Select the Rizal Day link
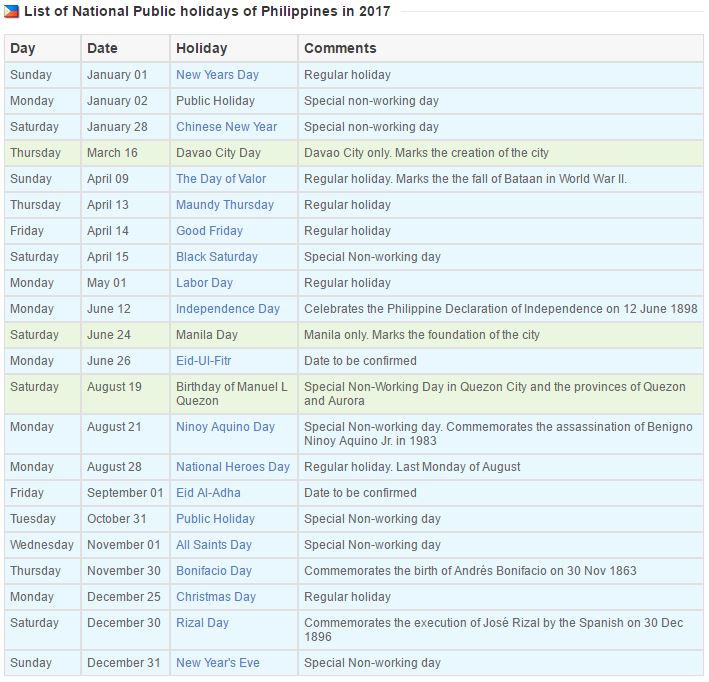The image size is (709, 682). tap(202, 623)
